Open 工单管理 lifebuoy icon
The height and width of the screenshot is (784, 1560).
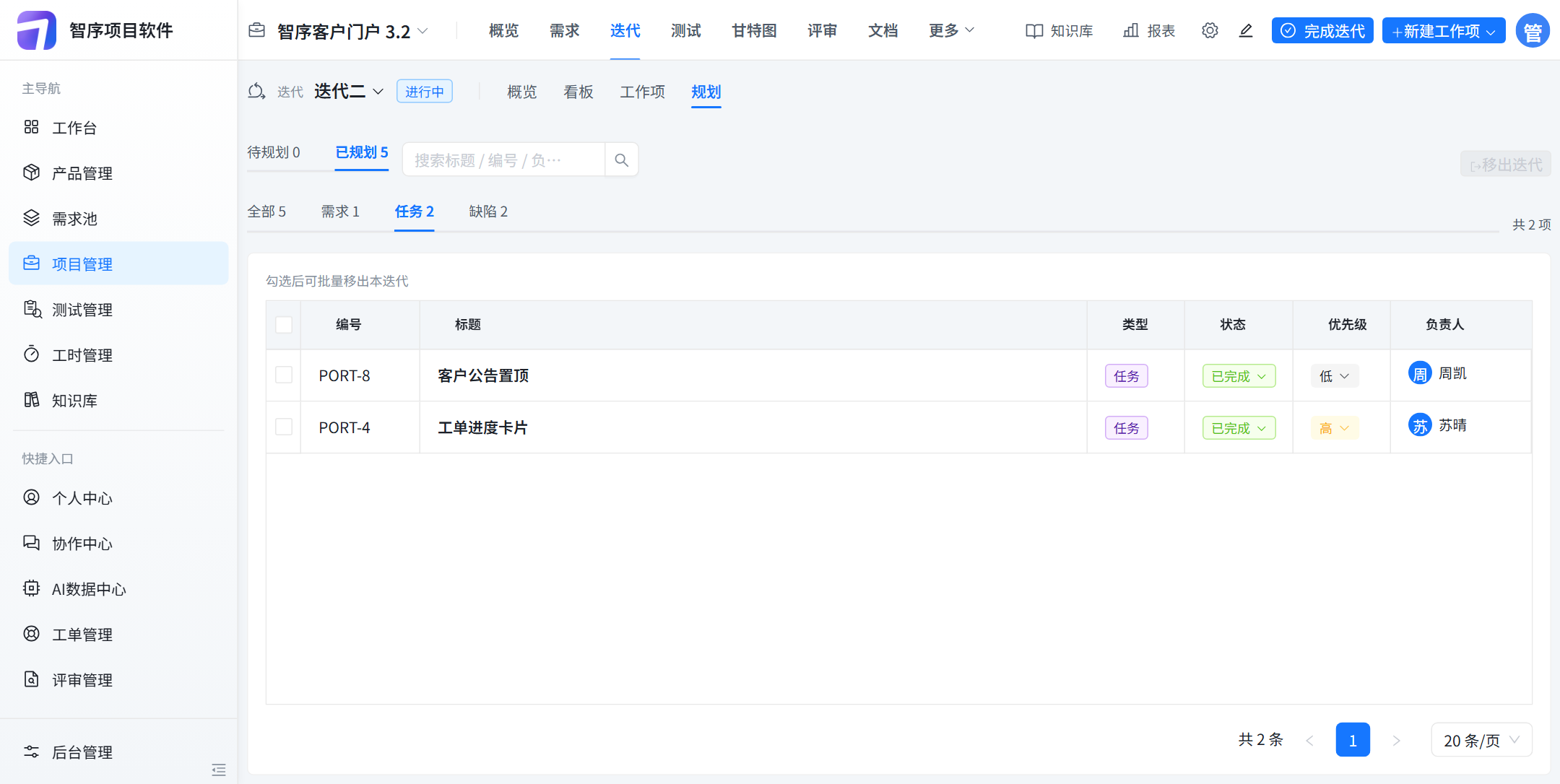pyautogui.click(x=31, y=634)
